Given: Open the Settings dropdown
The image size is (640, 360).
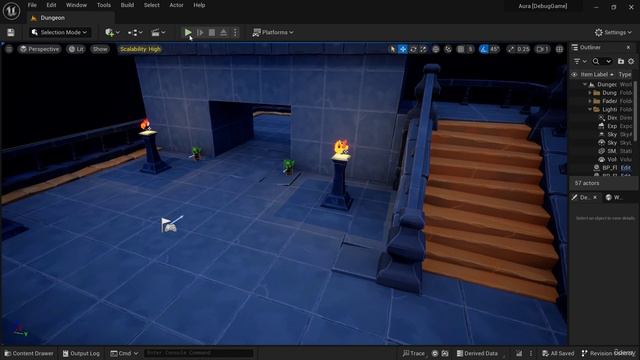Looking at the screenshot, I should click(613, 32).
